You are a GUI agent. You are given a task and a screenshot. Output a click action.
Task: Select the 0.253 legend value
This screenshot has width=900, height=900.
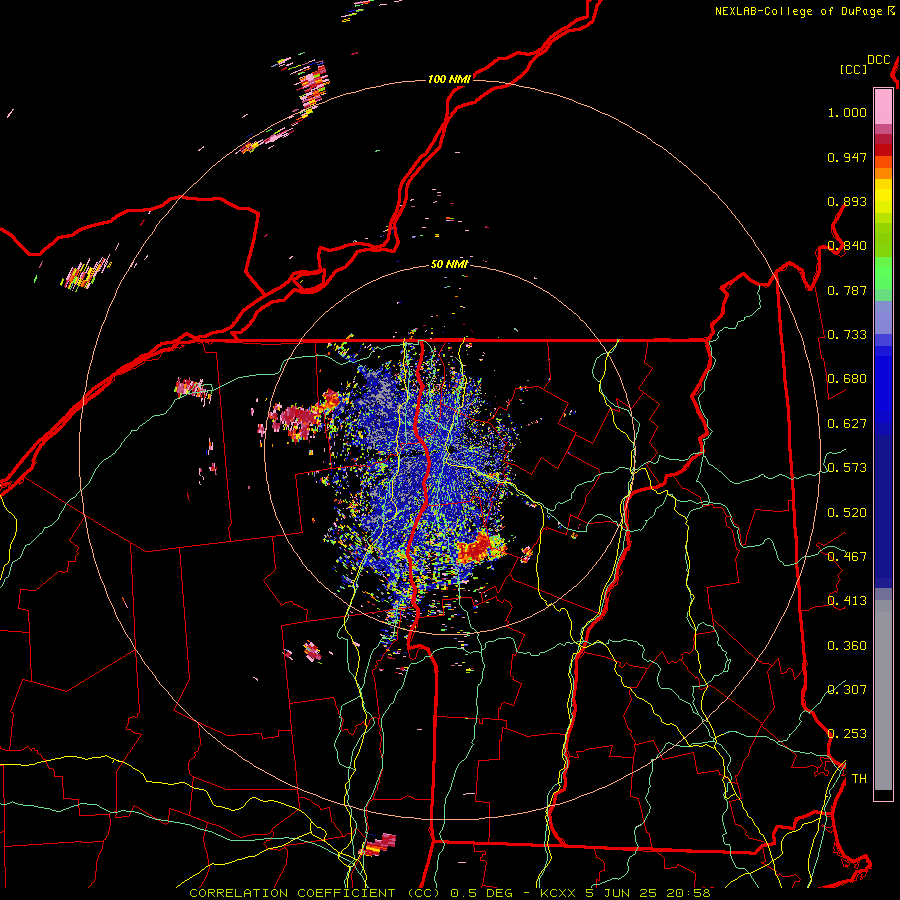pos(847,734)
